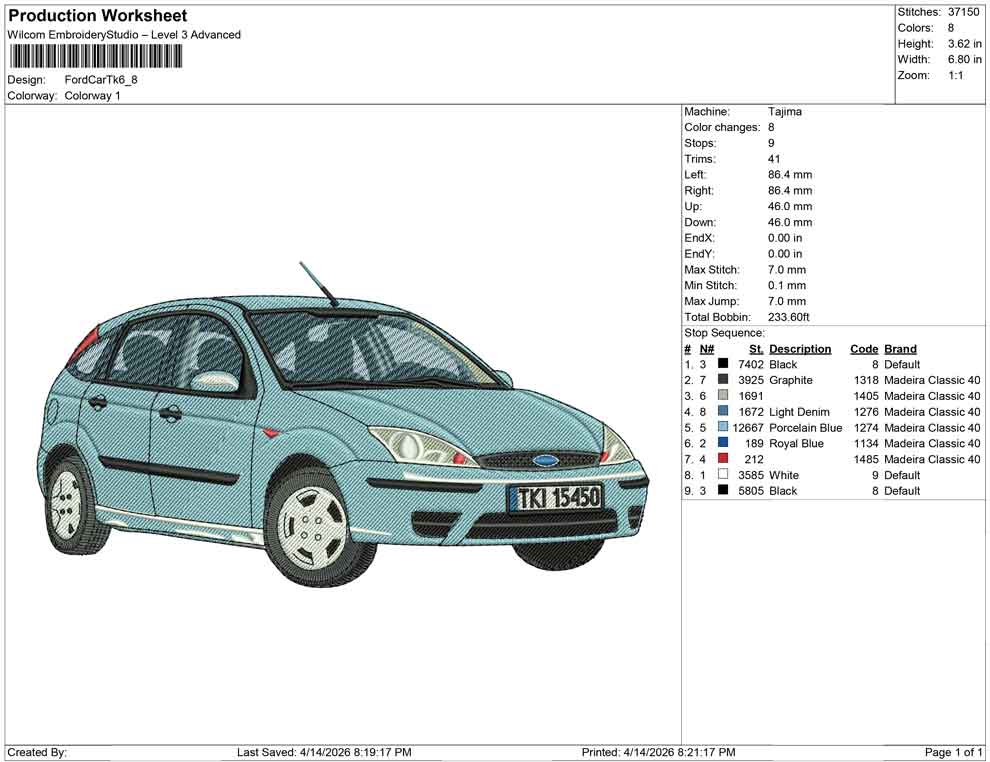Click the Production Worksheet title
The image size is (990, 762).
[97, 16]
